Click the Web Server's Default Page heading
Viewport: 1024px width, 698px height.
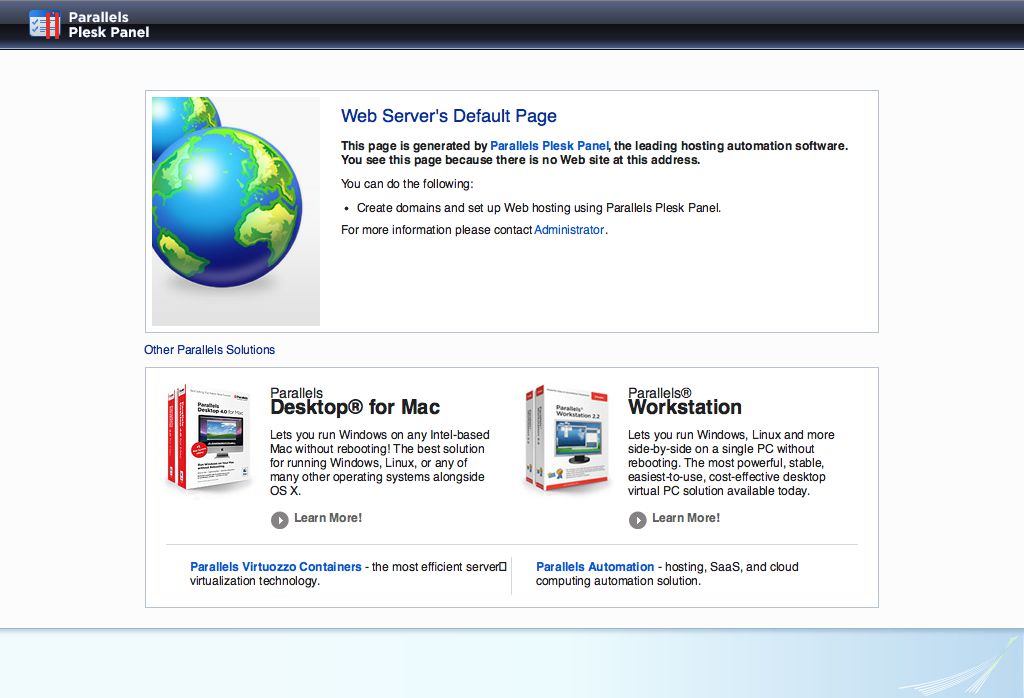click(449, 116)
